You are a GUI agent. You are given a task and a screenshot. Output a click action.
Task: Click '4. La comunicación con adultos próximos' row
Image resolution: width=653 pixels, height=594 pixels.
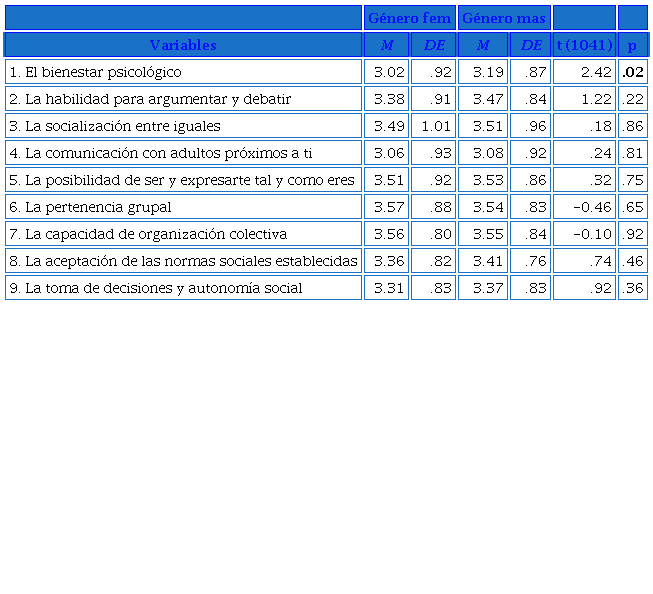(183, 153)
